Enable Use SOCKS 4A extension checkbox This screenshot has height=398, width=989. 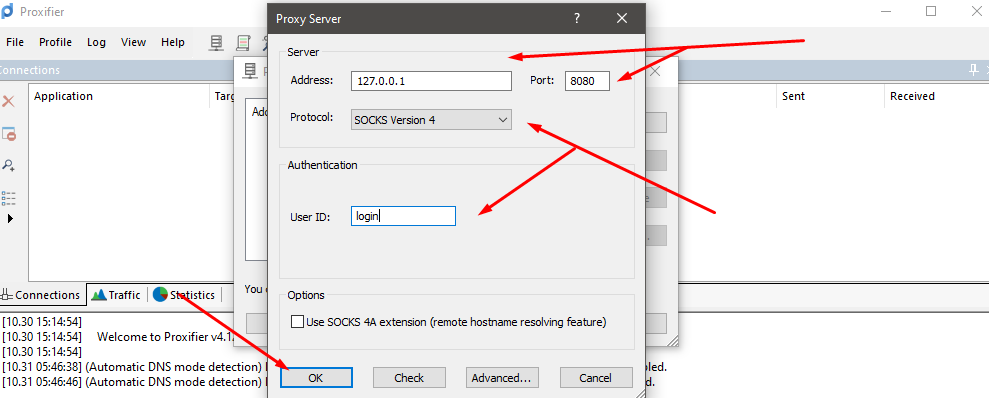[297, 322]
